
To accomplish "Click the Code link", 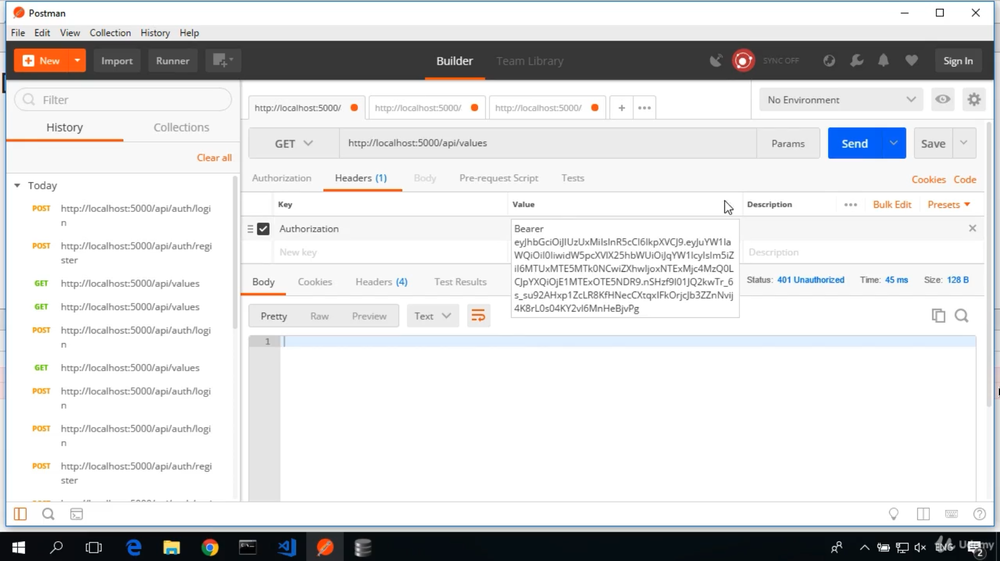I will (x=965, y=180).
